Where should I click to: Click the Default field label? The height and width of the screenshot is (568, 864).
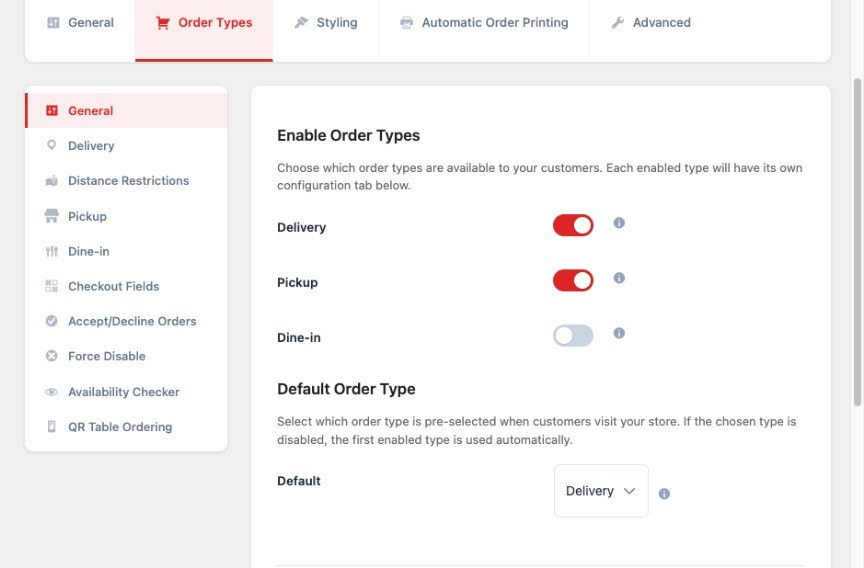click(x=299, y=481)
